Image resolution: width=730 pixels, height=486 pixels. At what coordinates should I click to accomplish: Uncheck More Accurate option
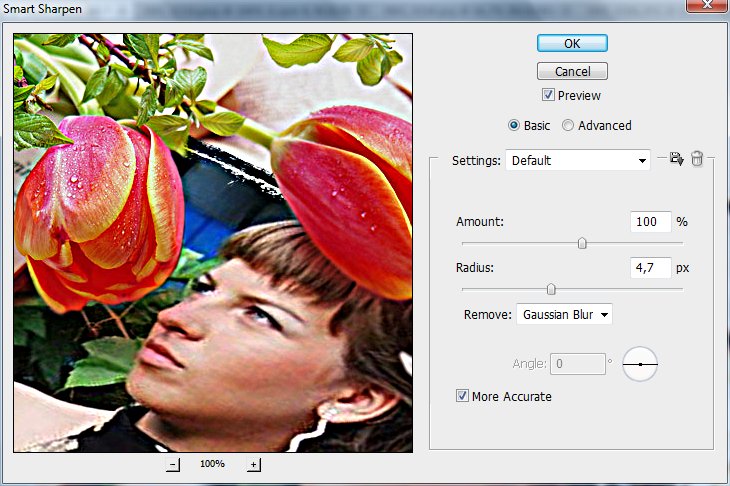click(x=462, y=396)
